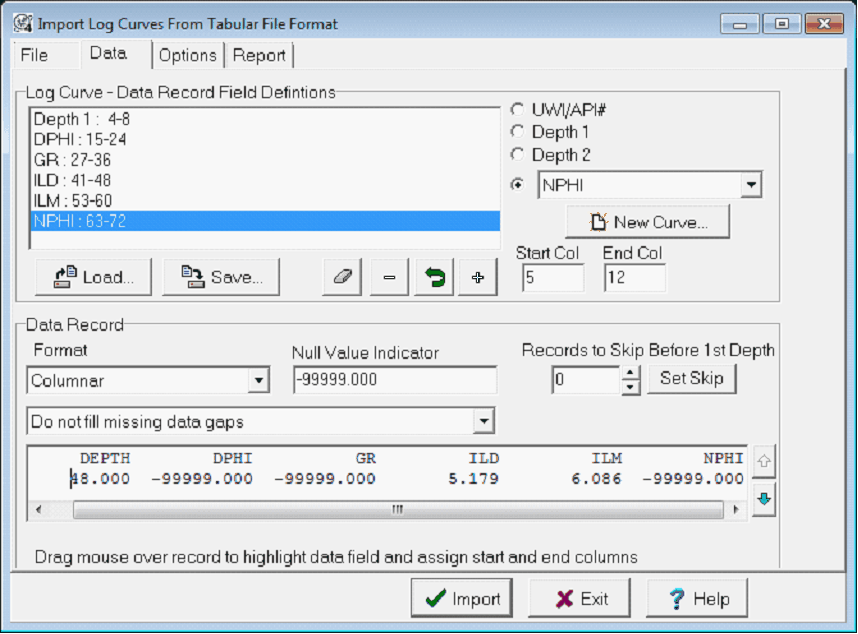Open the missing data gaps dropdown
This screenshot has width=858, height=634.
(484, 422)
